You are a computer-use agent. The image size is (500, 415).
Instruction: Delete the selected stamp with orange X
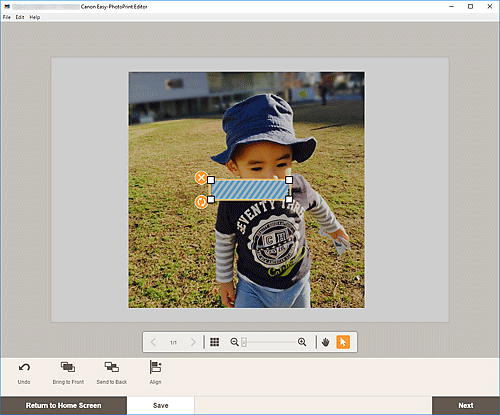pyautogui.click(x=201, y=178)
